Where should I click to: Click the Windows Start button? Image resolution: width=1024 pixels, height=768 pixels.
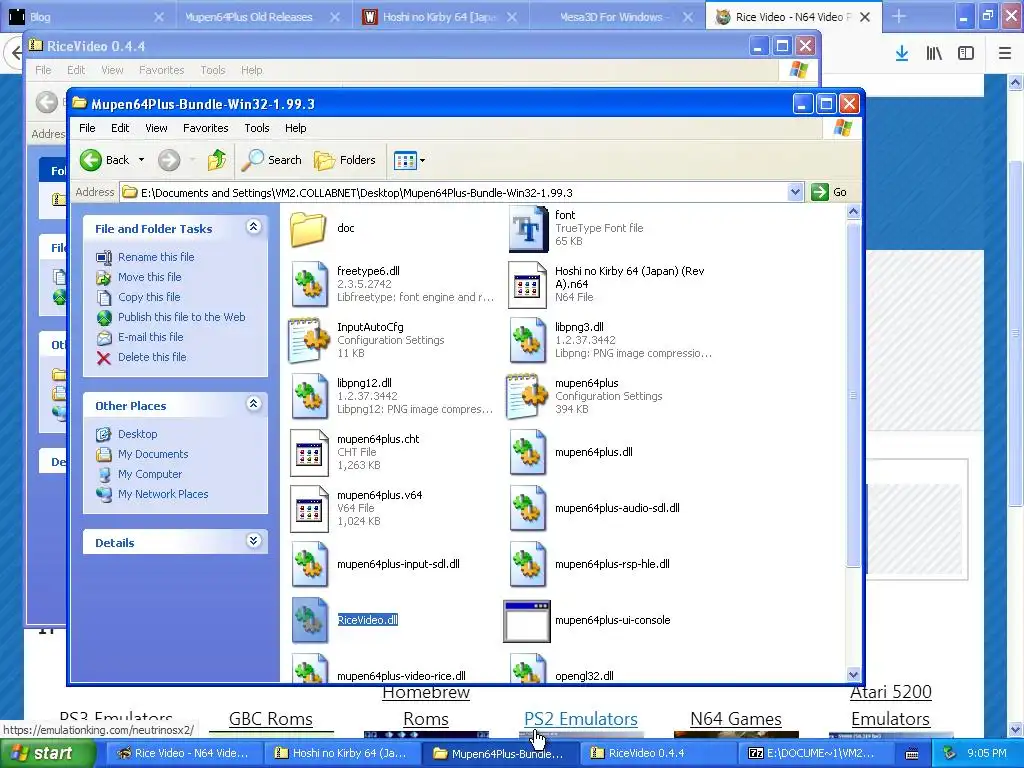[x=48, y=754]
